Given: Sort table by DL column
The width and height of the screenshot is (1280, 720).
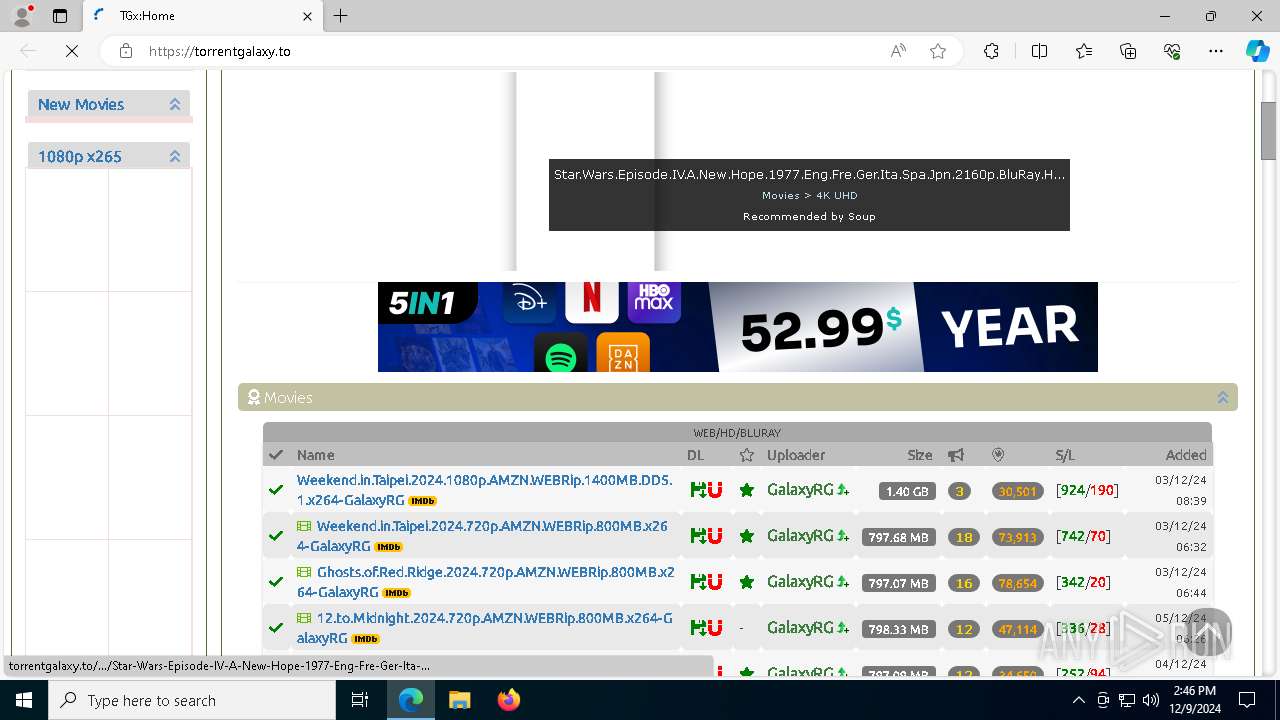Looking at the screenshot, I should point(695,455).
